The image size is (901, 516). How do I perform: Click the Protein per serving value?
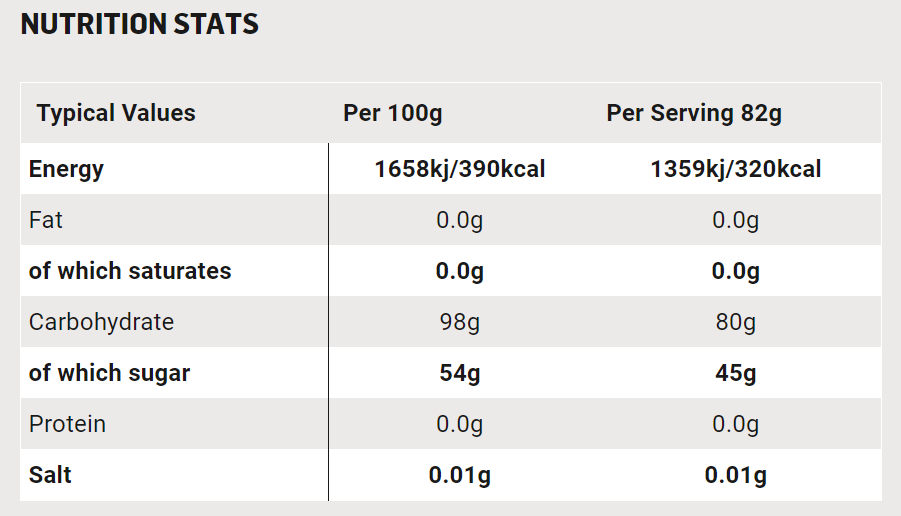click(736, 424)
